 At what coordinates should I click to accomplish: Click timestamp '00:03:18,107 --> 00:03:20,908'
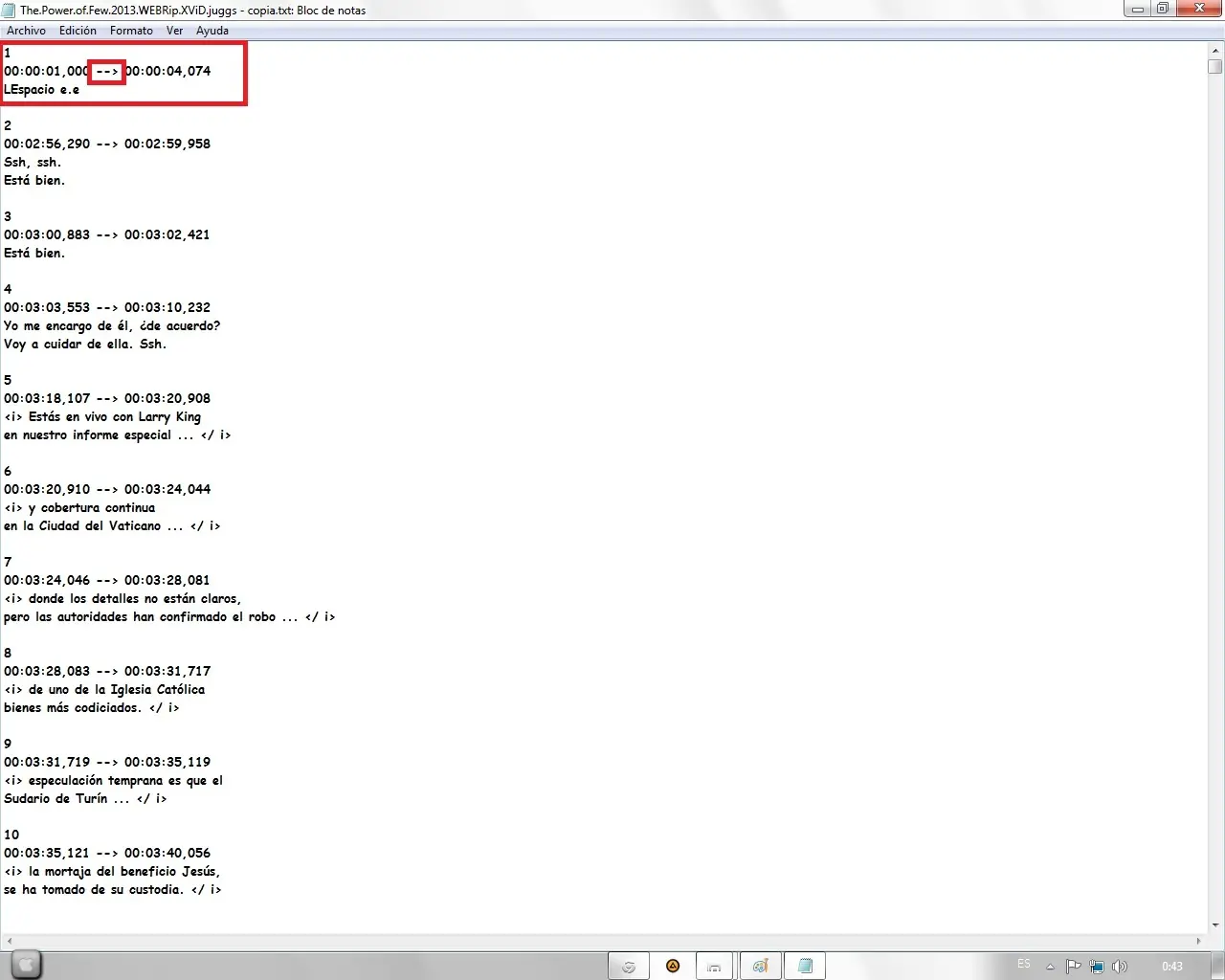click(107, 399)
